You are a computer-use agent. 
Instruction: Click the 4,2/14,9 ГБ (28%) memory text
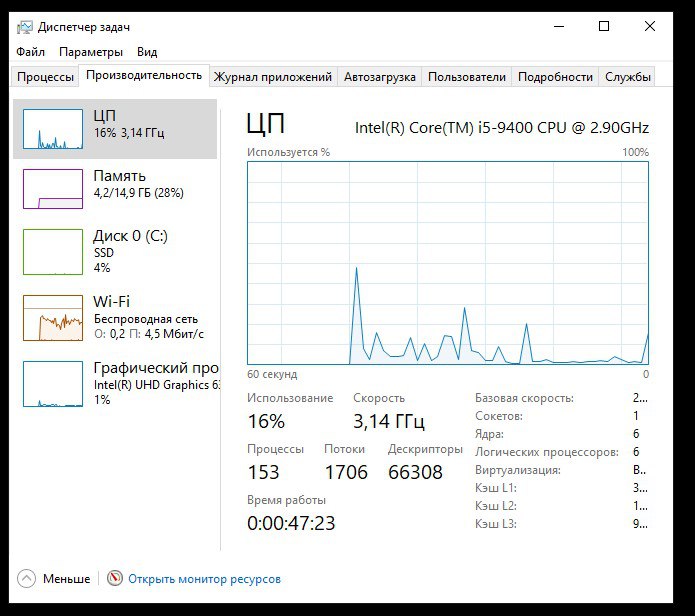(138, 193)
